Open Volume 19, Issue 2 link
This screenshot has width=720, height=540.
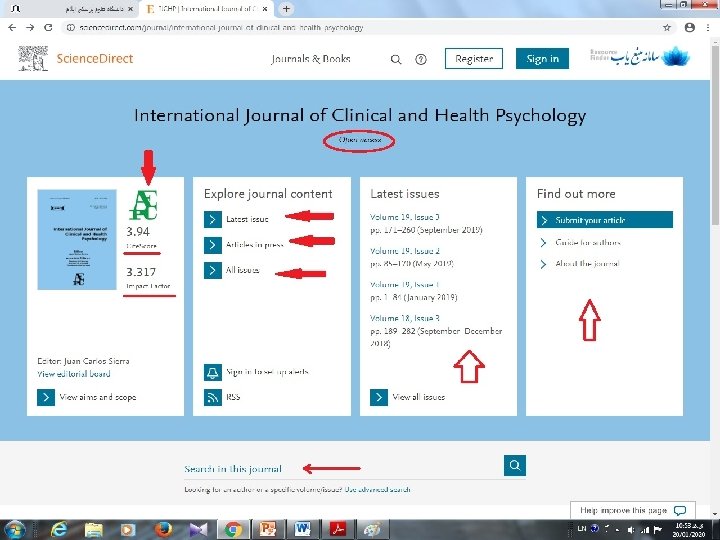tap(405, 251)
